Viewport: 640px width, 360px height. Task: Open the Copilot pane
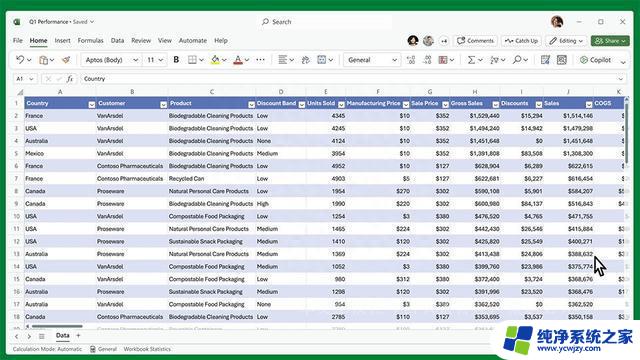[x=596, y=60]
